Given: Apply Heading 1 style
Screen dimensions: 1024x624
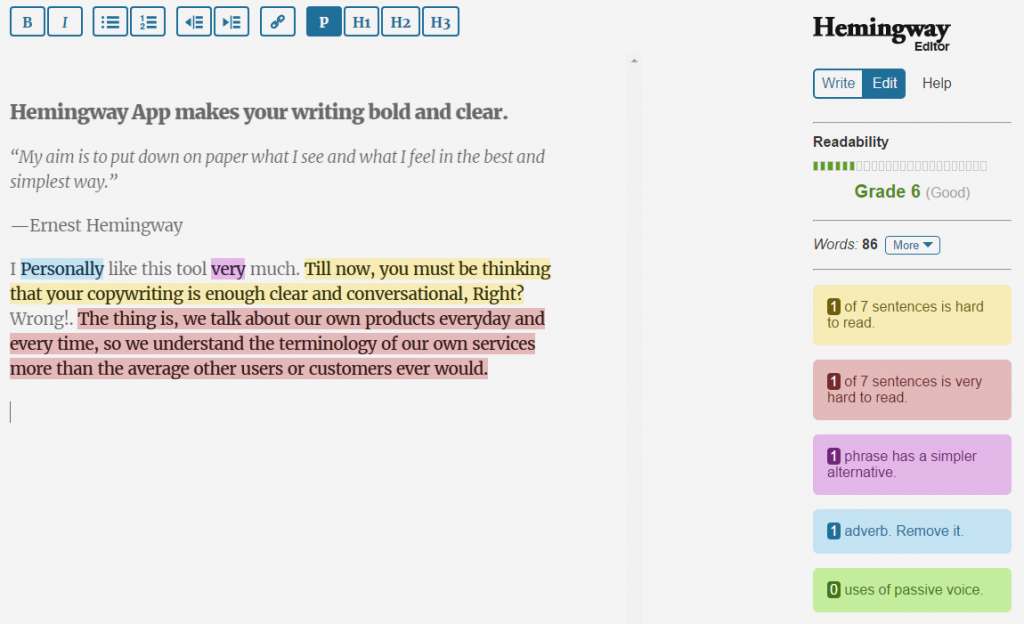Looking at the screenshot, I should pyautogui.click(x=361, y=22).
